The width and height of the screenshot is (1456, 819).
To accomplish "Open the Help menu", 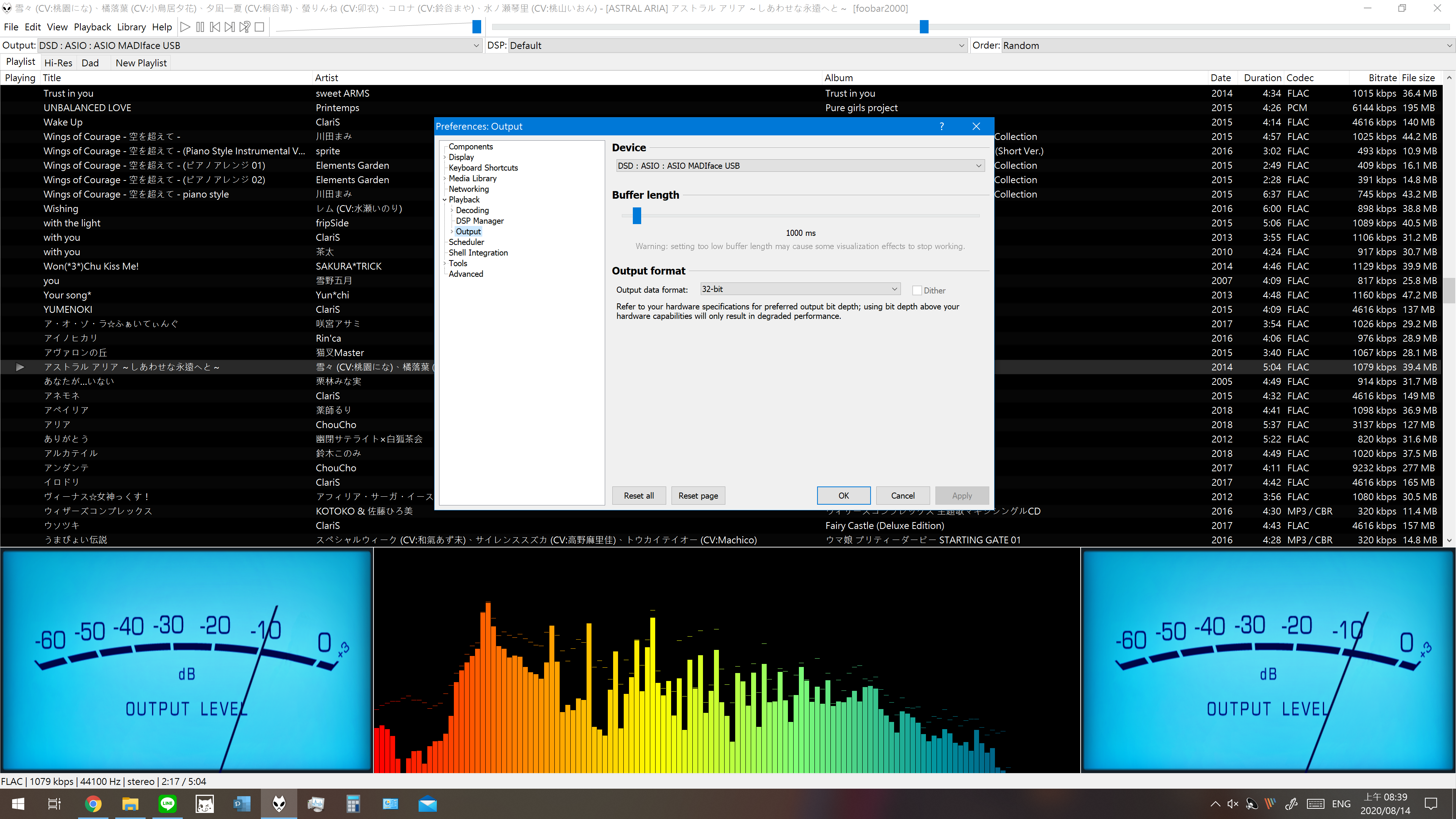I will 162,27.
